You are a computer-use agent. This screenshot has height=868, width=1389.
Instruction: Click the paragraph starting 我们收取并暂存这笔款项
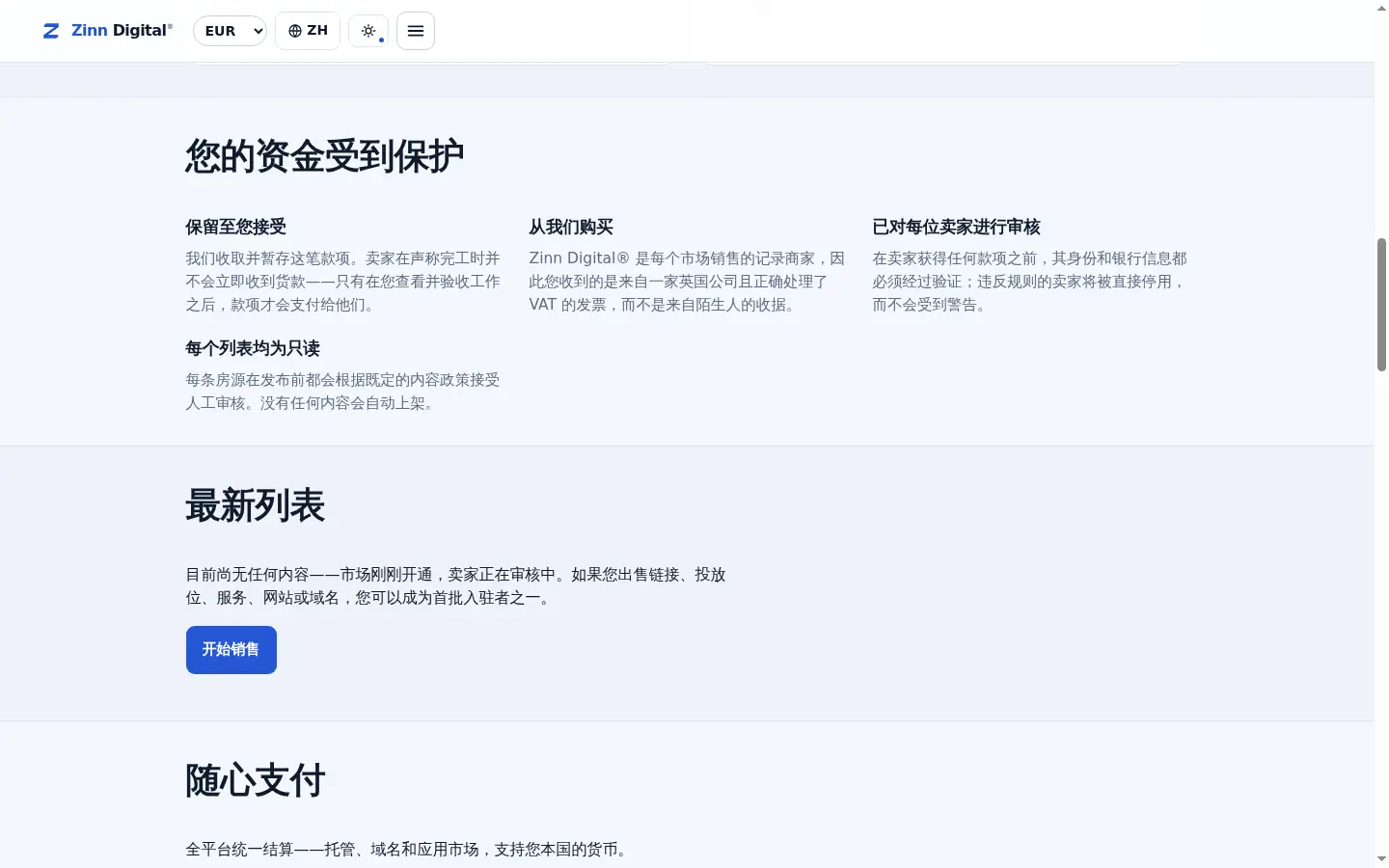click(x=343, y=282)
